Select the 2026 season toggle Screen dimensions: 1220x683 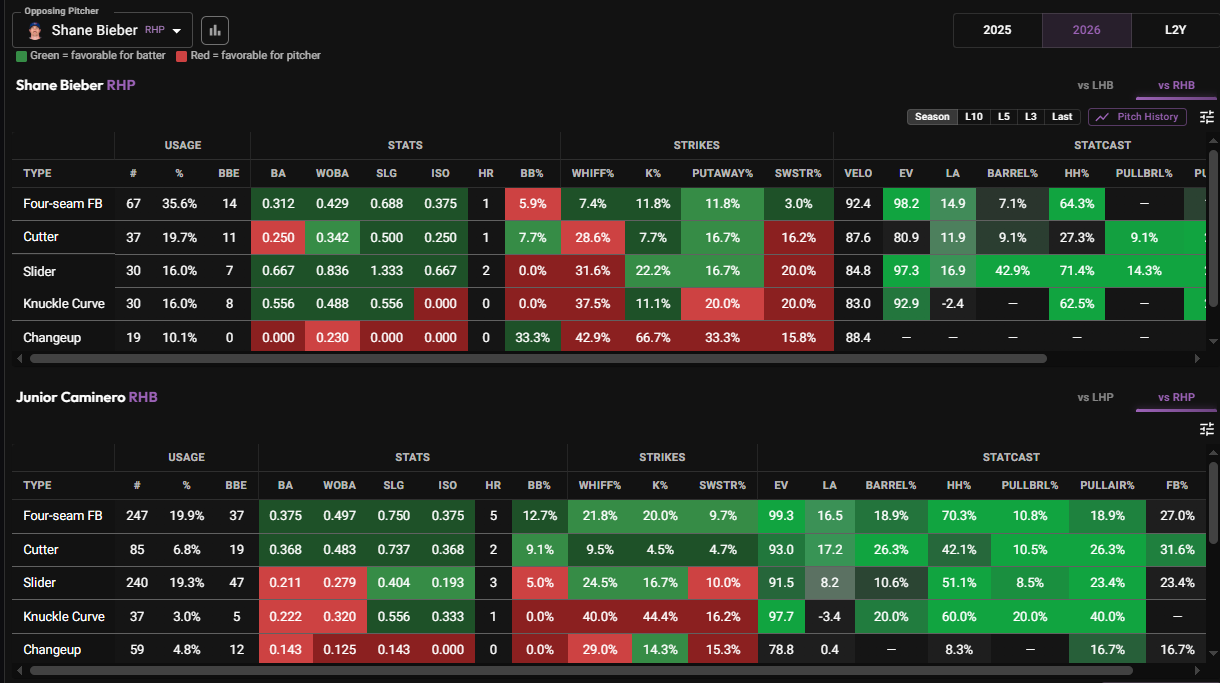(x=1087, y=30)
